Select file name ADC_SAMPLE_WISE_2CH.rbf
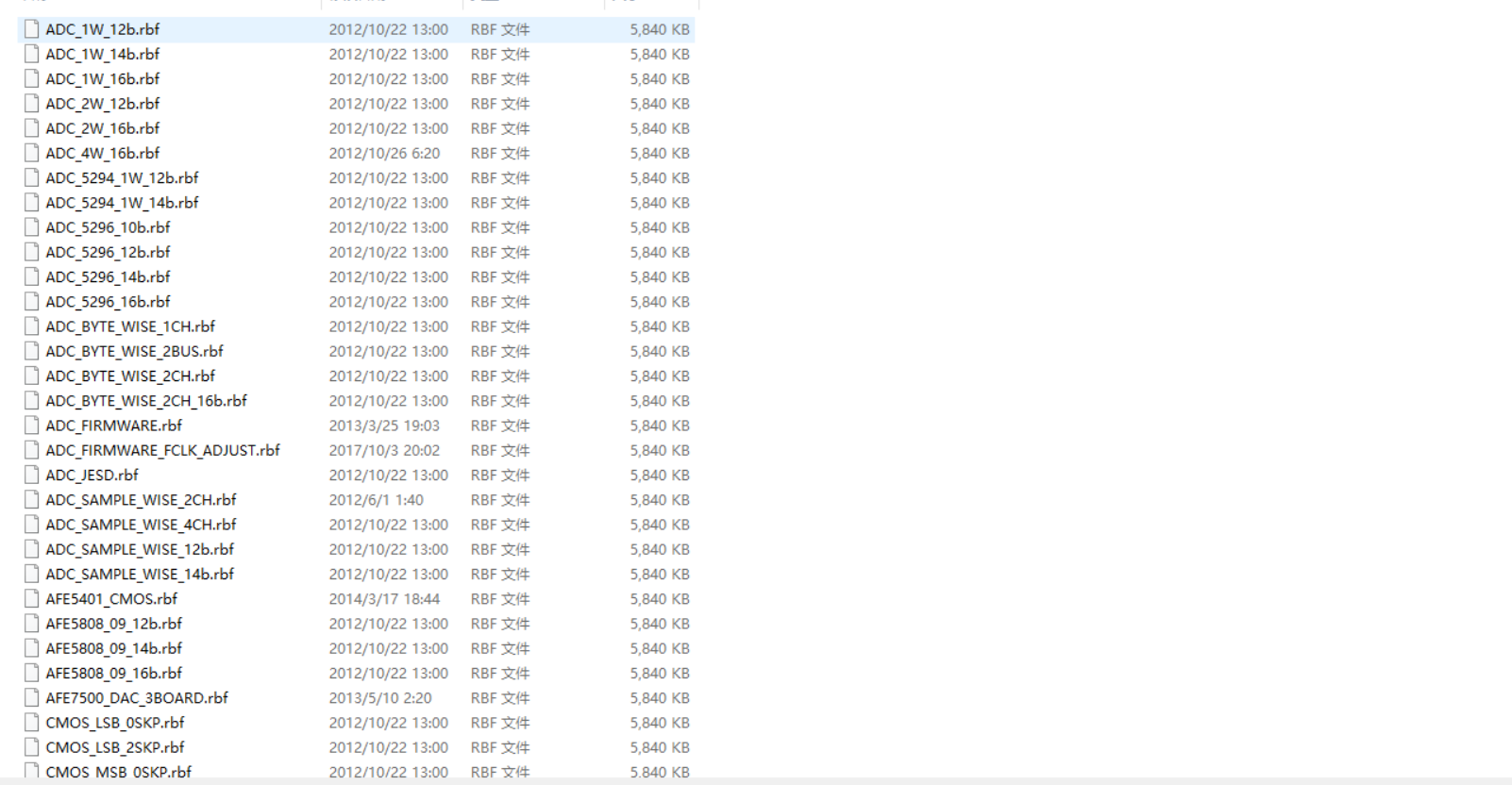Screen dimensions: 1512x785 [142, 500]
